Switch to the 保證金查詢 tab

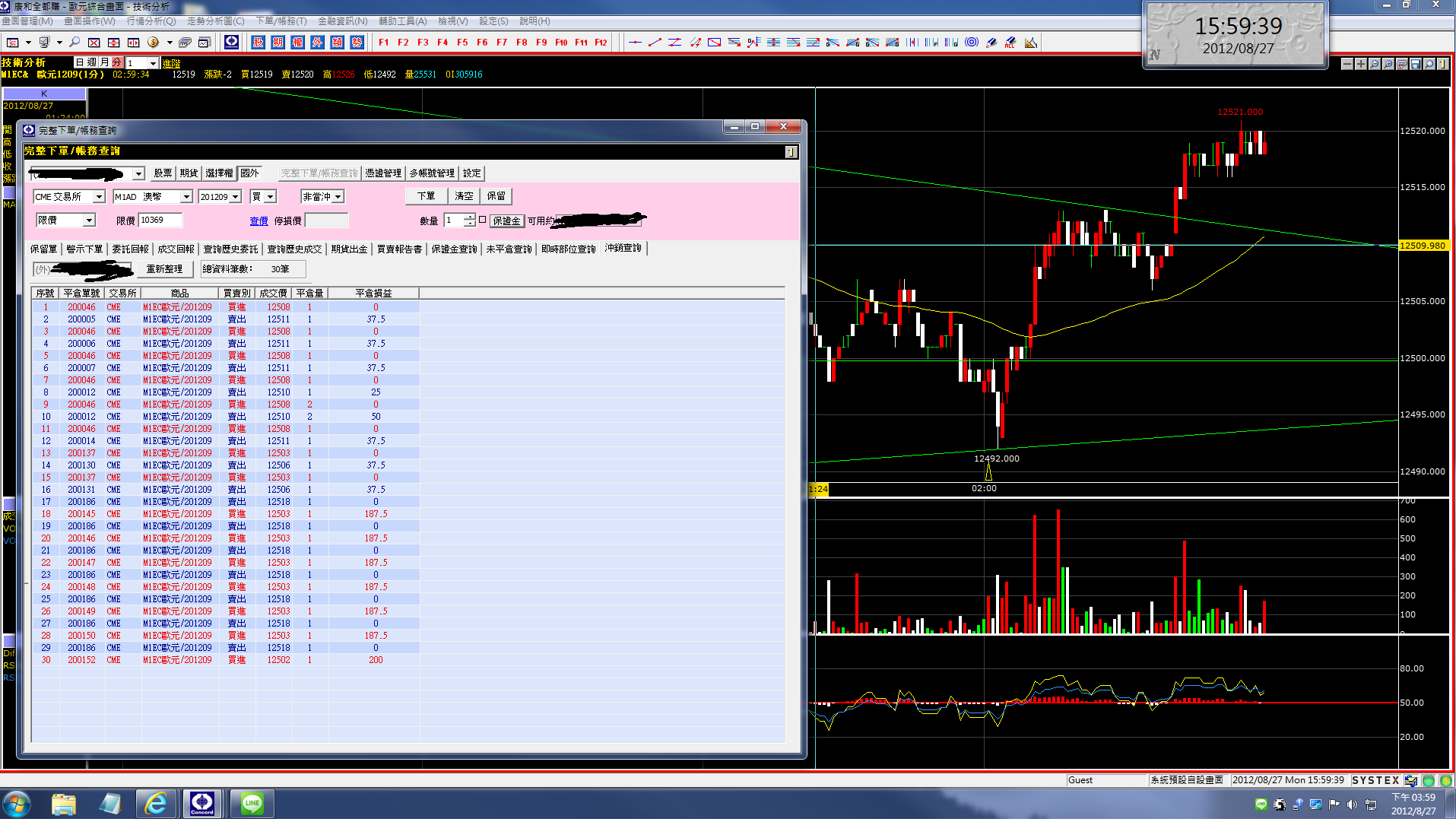point(454,249)
